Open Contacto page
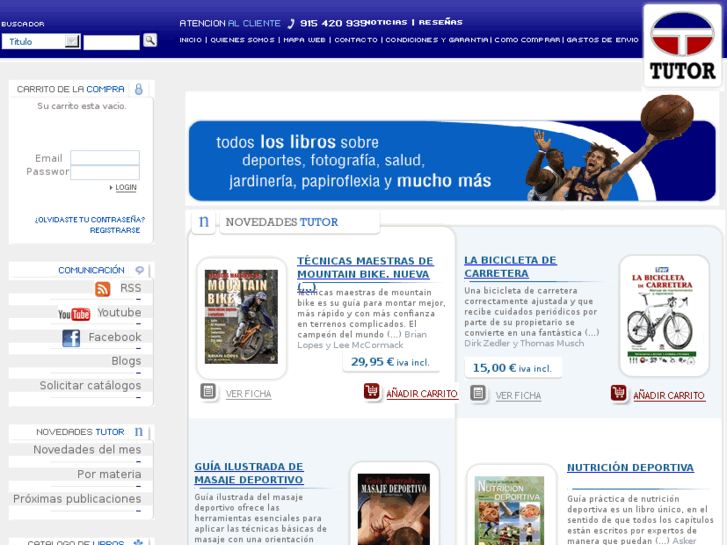 [356, 40]
